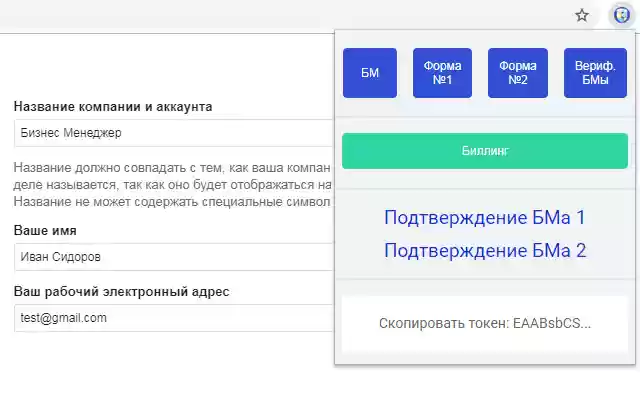
Task: Click the help text starting Название должно совпадать
Action: click(173, 184)
